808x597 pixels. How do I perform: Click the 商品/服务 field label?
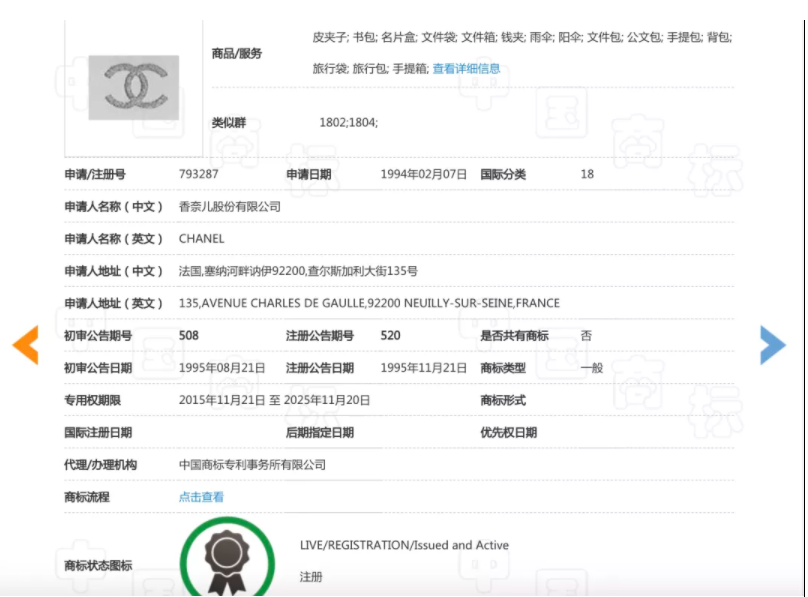tap(237, 54)
